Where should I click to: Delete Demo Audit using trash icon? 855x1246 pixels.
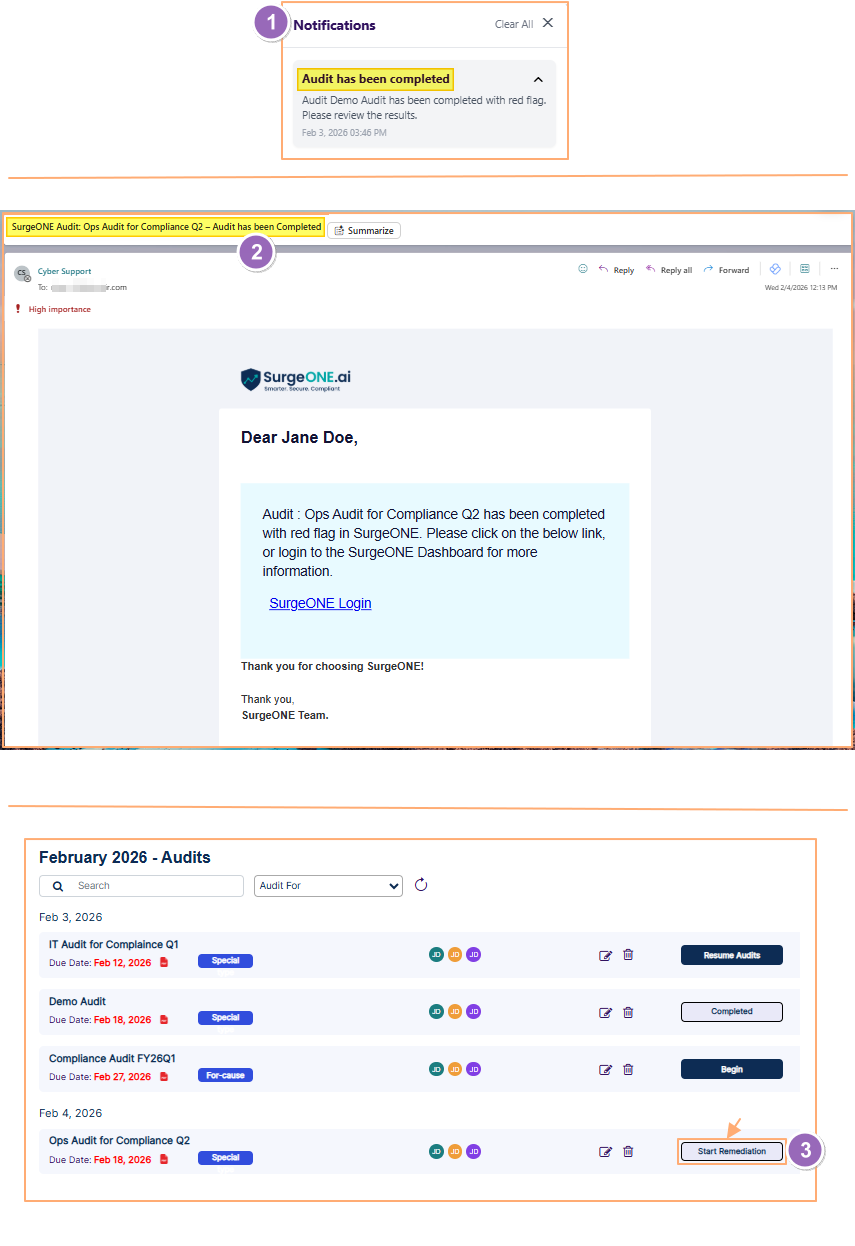pos(628,1011)
